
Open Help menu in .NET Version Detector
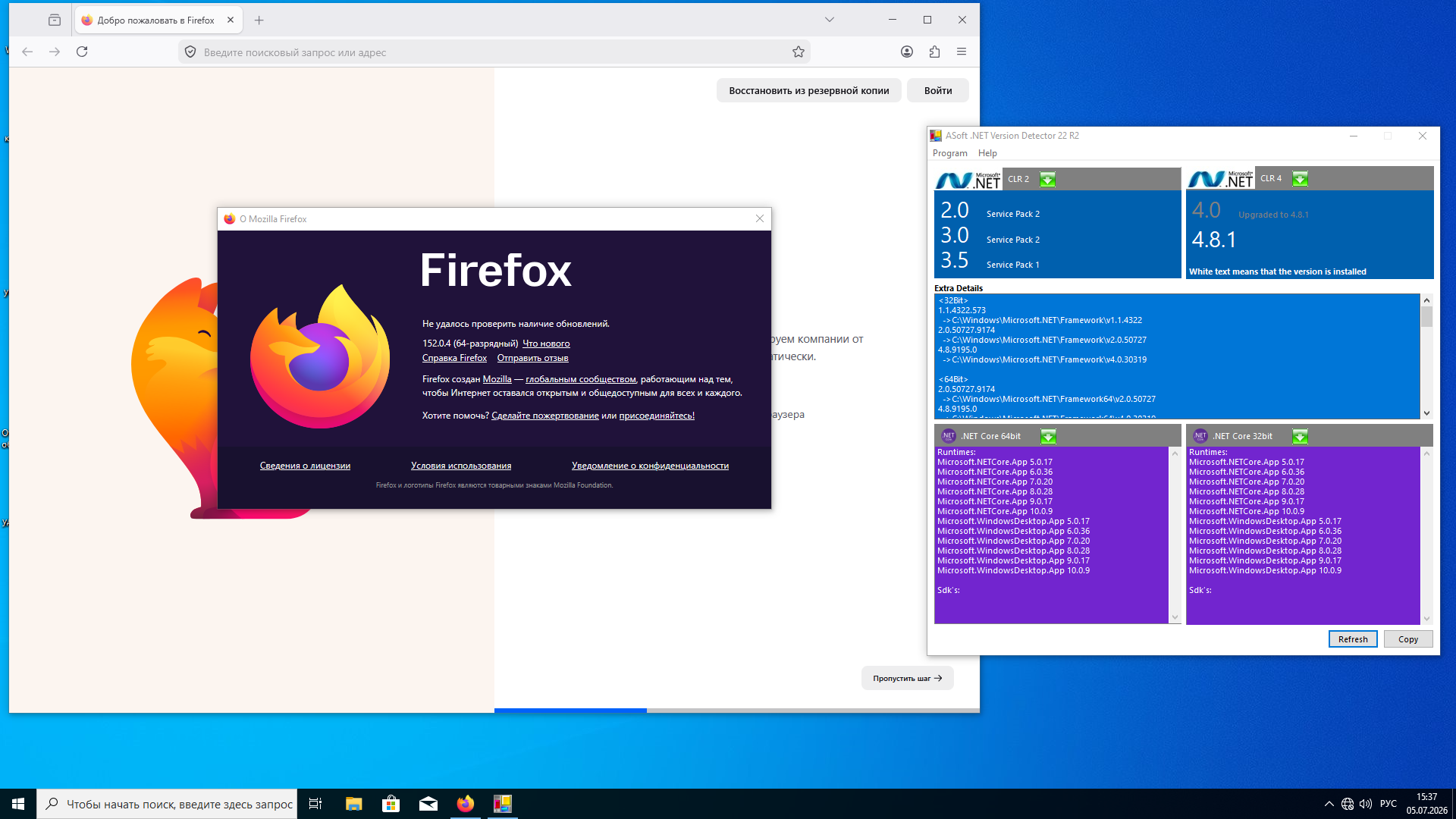(987, 153)
